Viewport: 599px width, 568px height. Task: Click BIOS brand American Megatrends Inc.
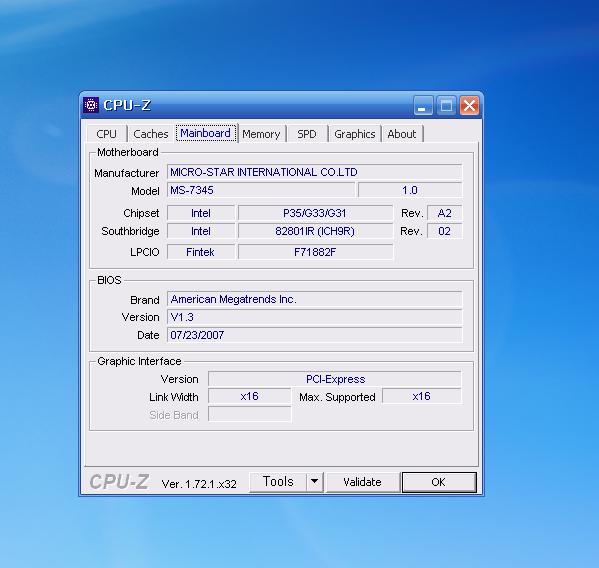pos(314,299)
